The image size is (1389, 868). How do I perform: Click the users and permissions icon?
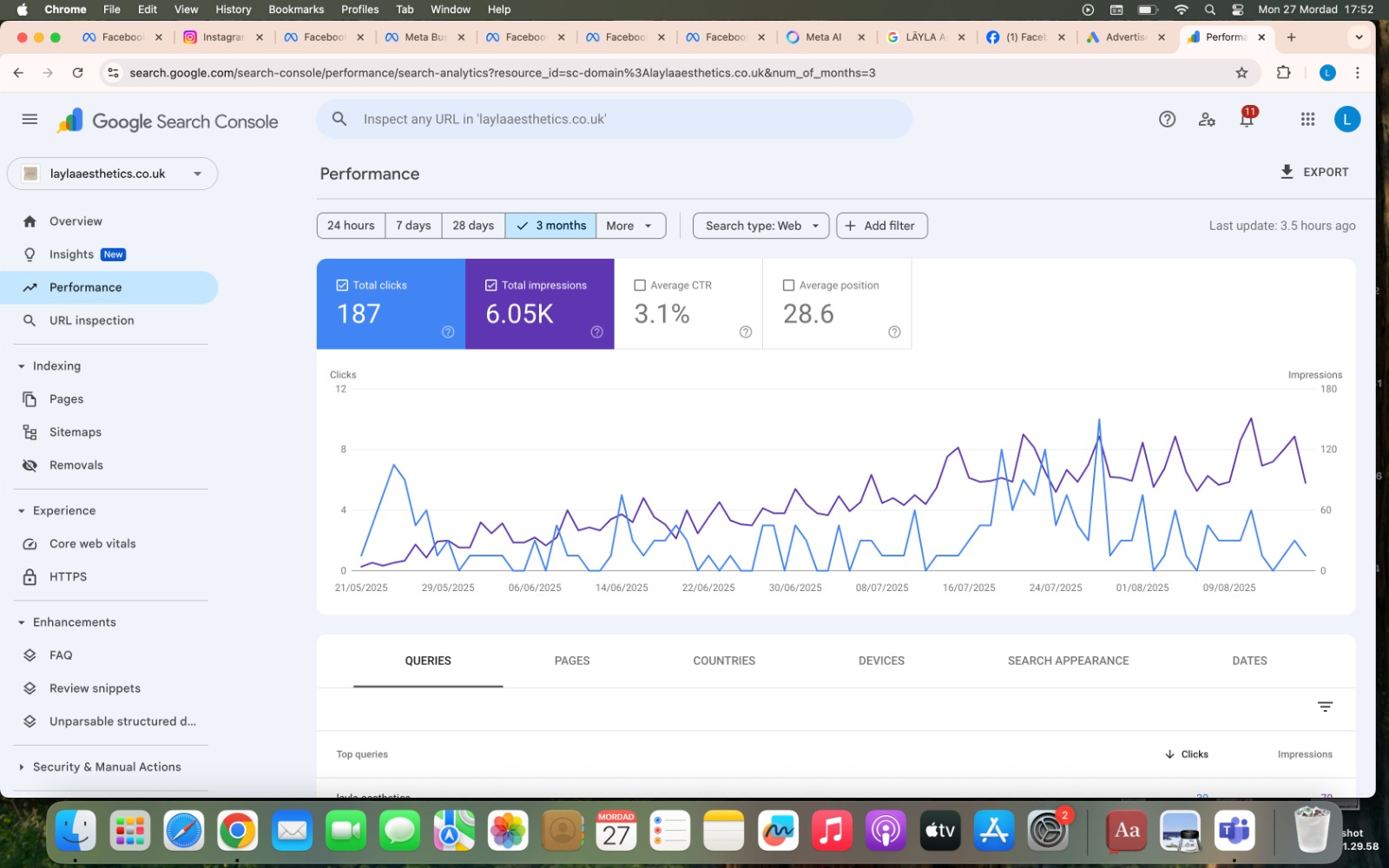coord(1207,120)
